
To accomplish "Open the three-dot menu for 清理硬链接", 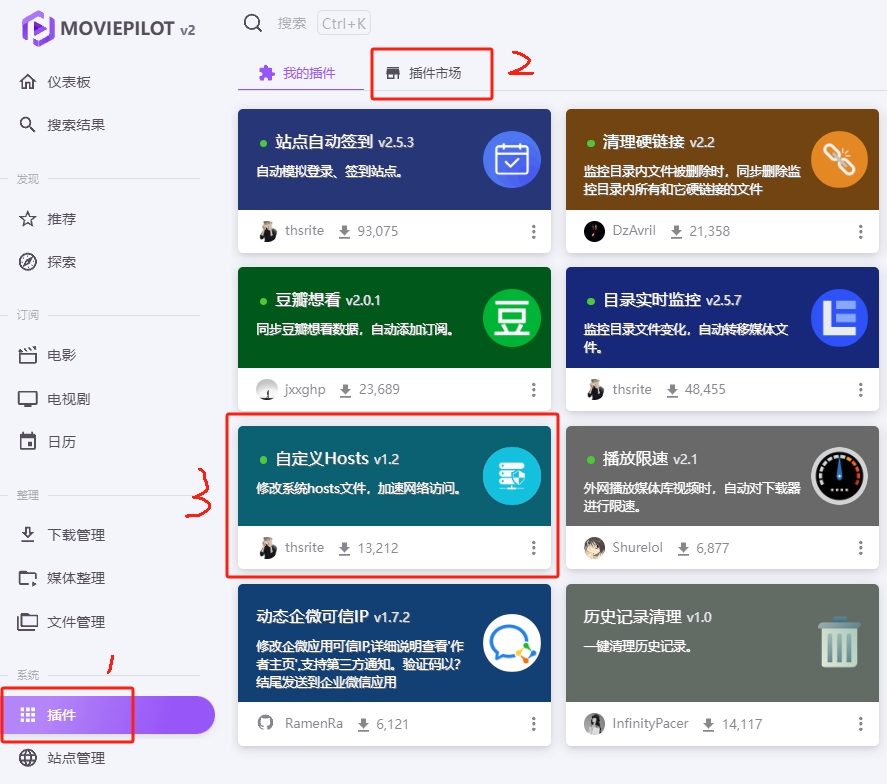I will [x=860, y=232].
